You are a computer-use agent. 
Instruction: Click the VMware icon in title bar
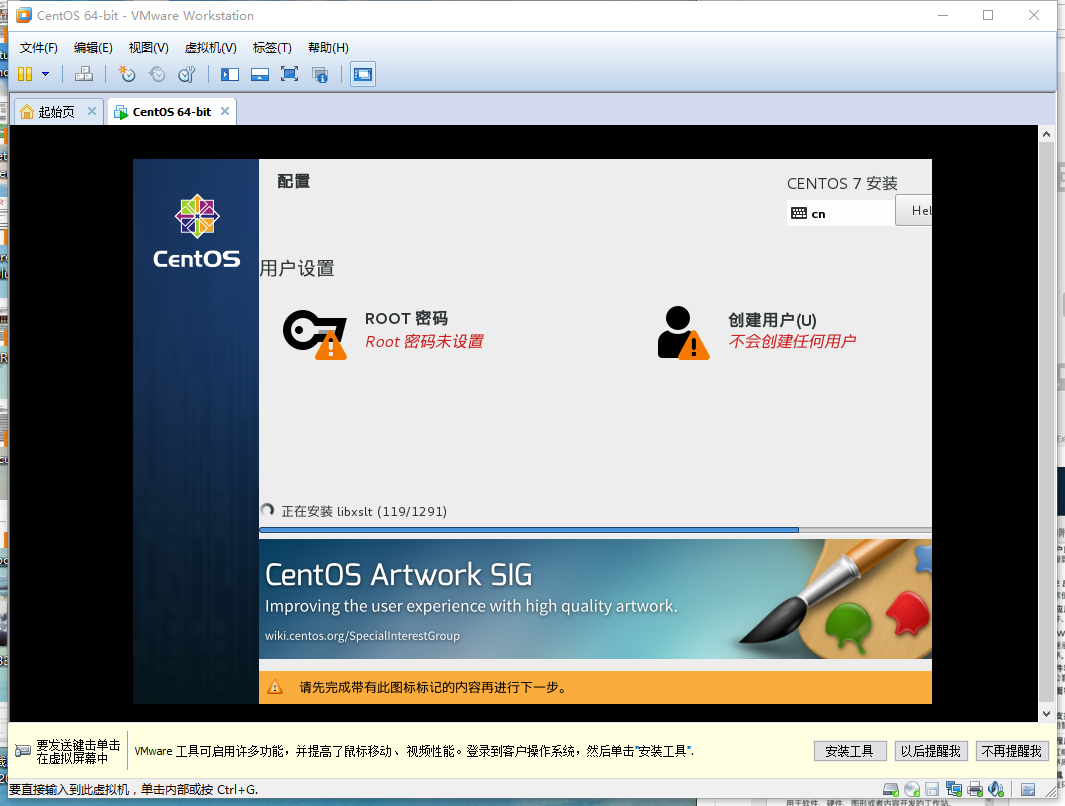(x=24, y=15)
